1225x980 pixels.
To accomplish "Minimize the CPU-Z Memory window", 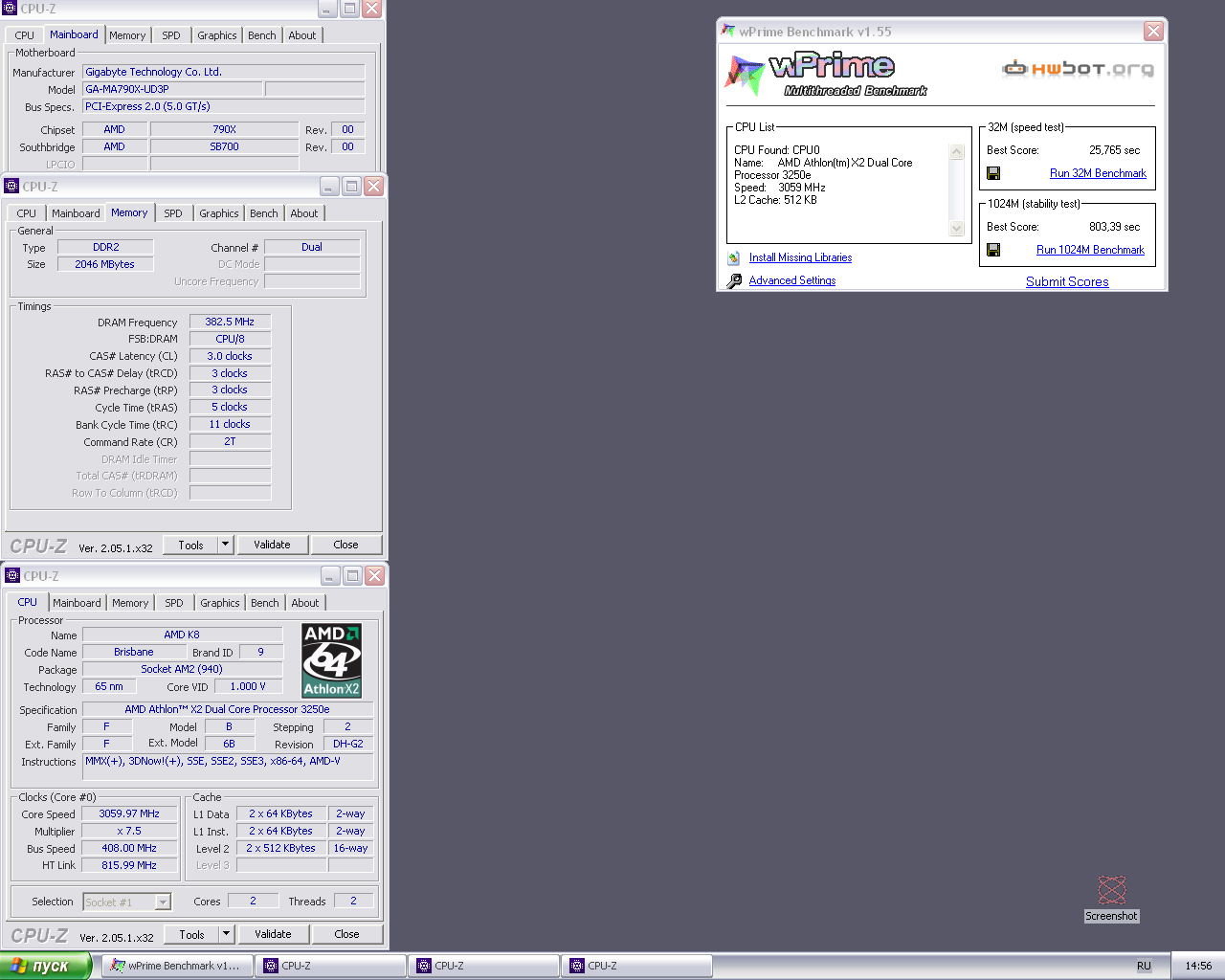I will coord(329,186).
